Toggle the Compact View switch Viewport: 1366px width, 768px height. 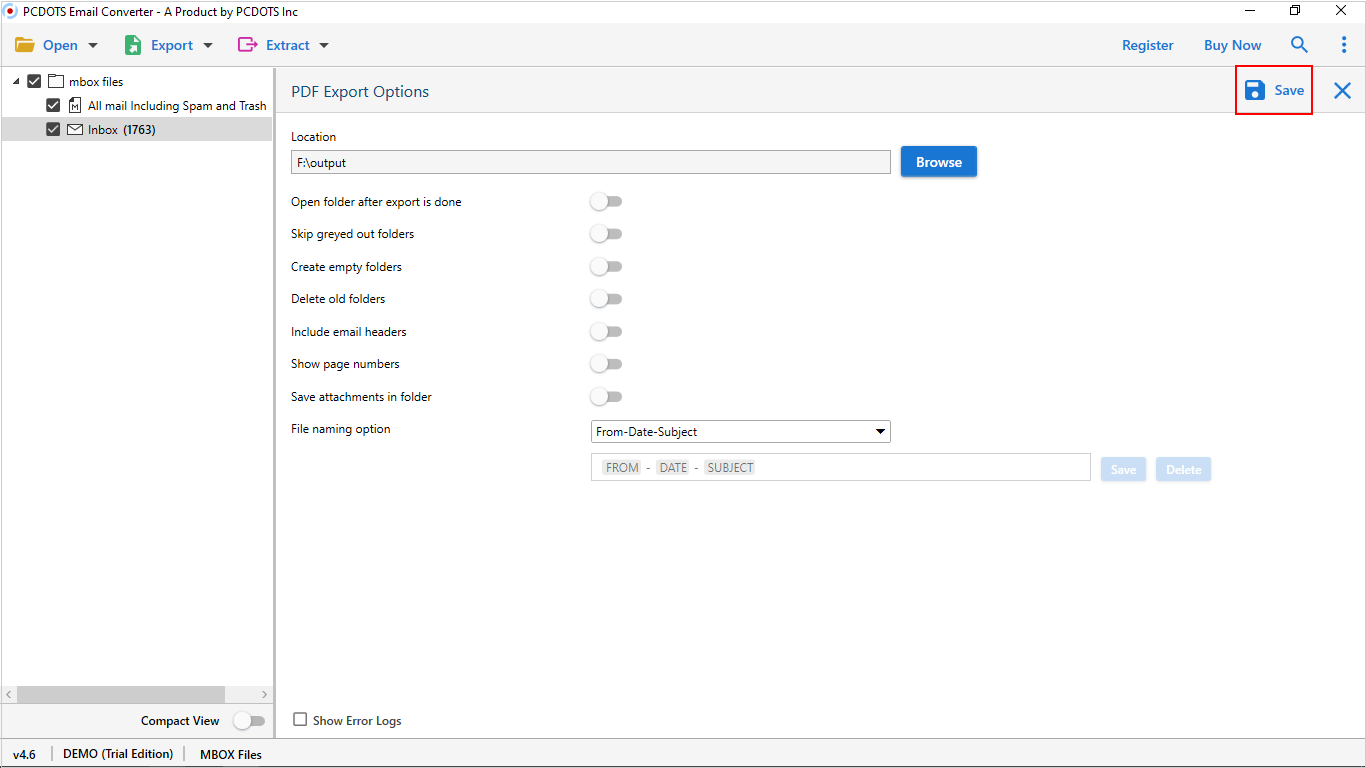249,721
